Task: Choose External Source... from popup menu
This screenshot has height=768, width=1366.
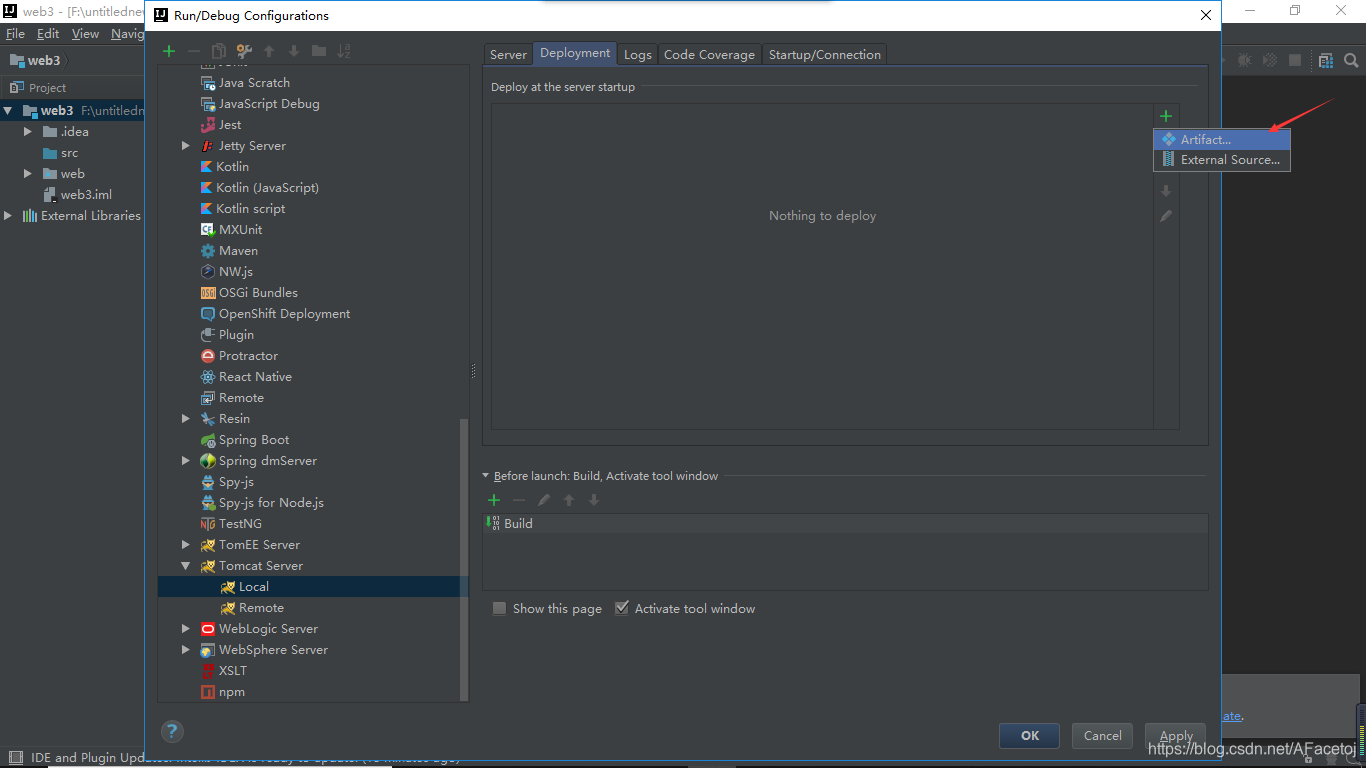Action: [x=1222, y=160]
